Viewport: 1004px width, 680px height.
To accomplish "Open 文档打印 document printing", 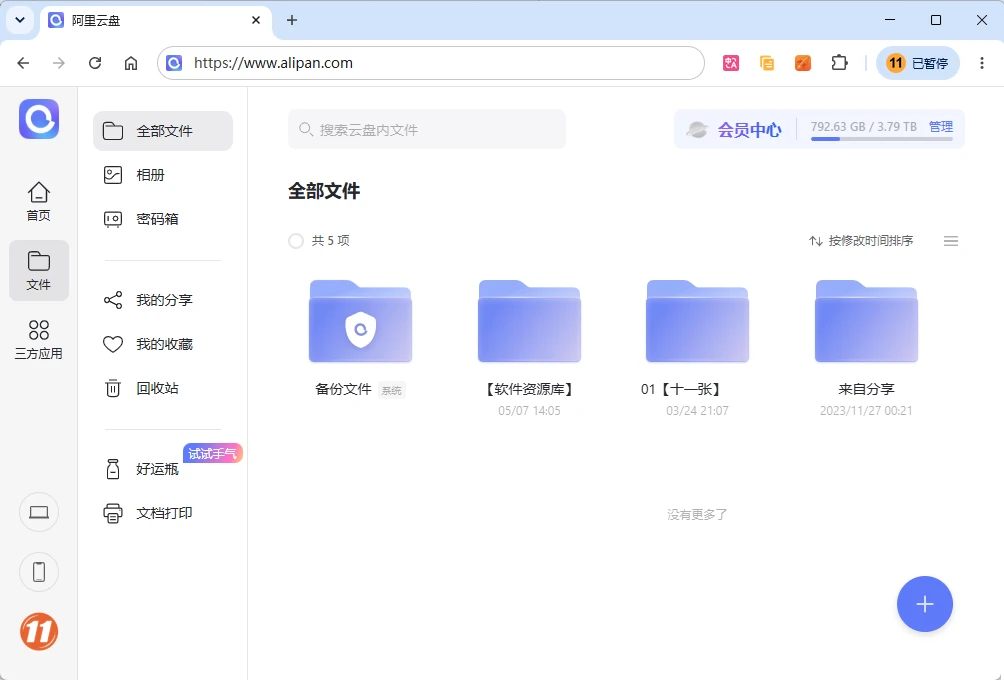I will (x=163, y=514).
